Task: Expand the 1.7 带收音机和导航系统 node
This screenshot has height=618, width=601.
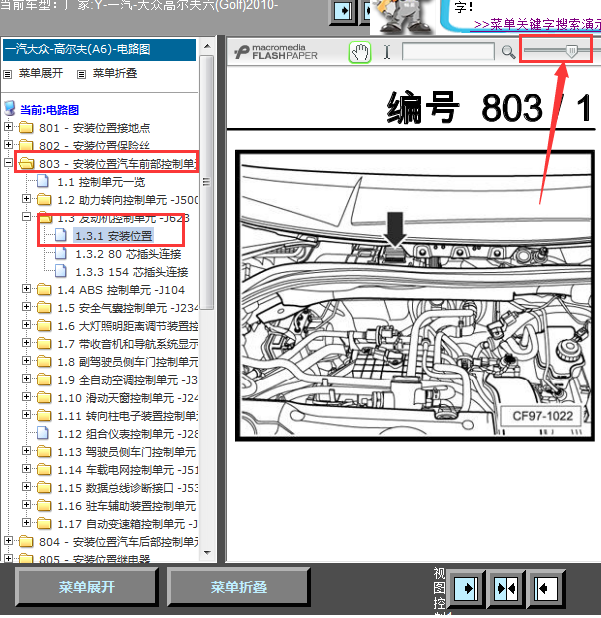Action: pos(26,343)
